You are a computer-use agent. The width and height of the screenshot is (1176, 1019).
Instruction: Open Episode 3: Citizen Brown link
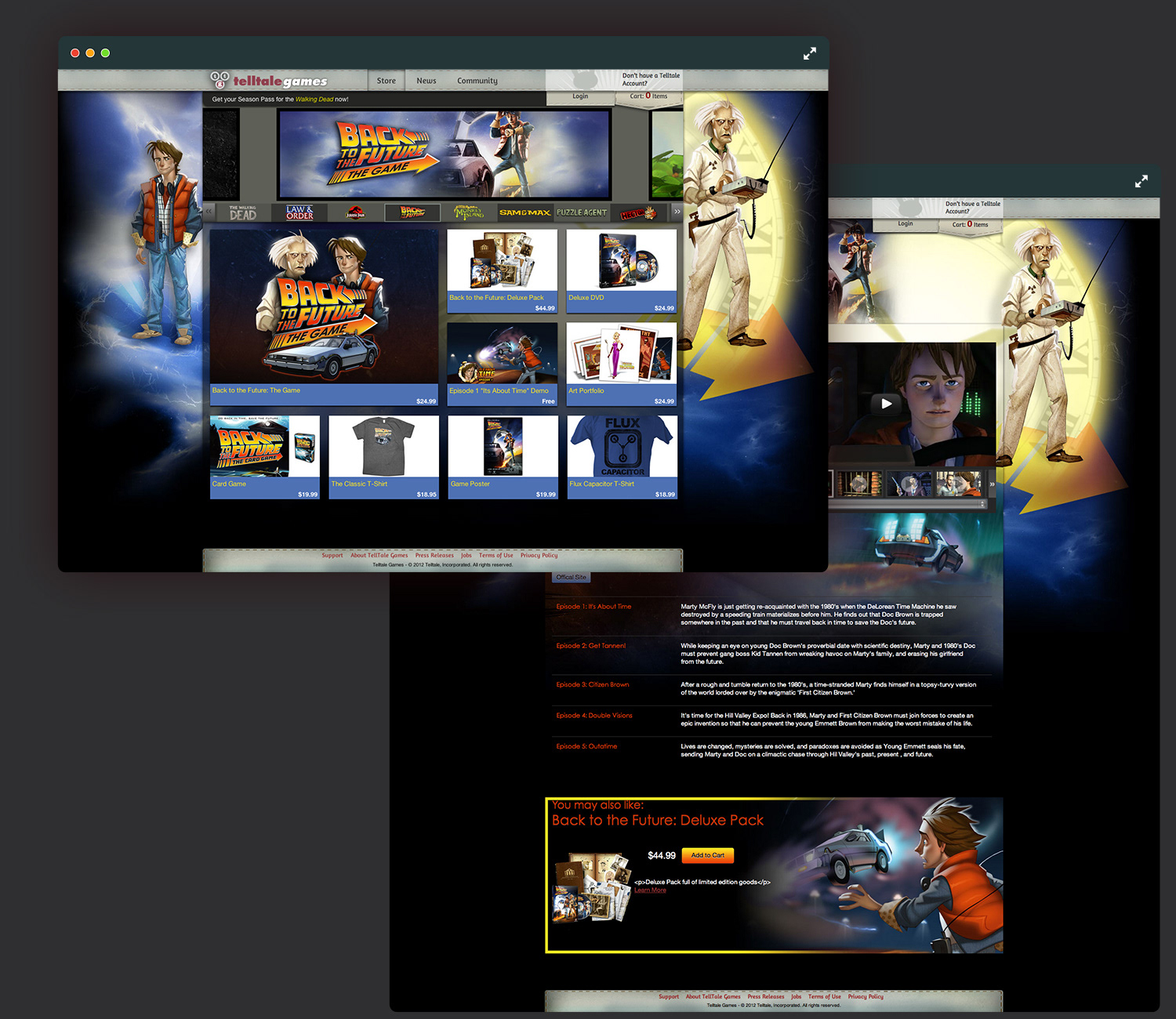[x=593, y=685]
